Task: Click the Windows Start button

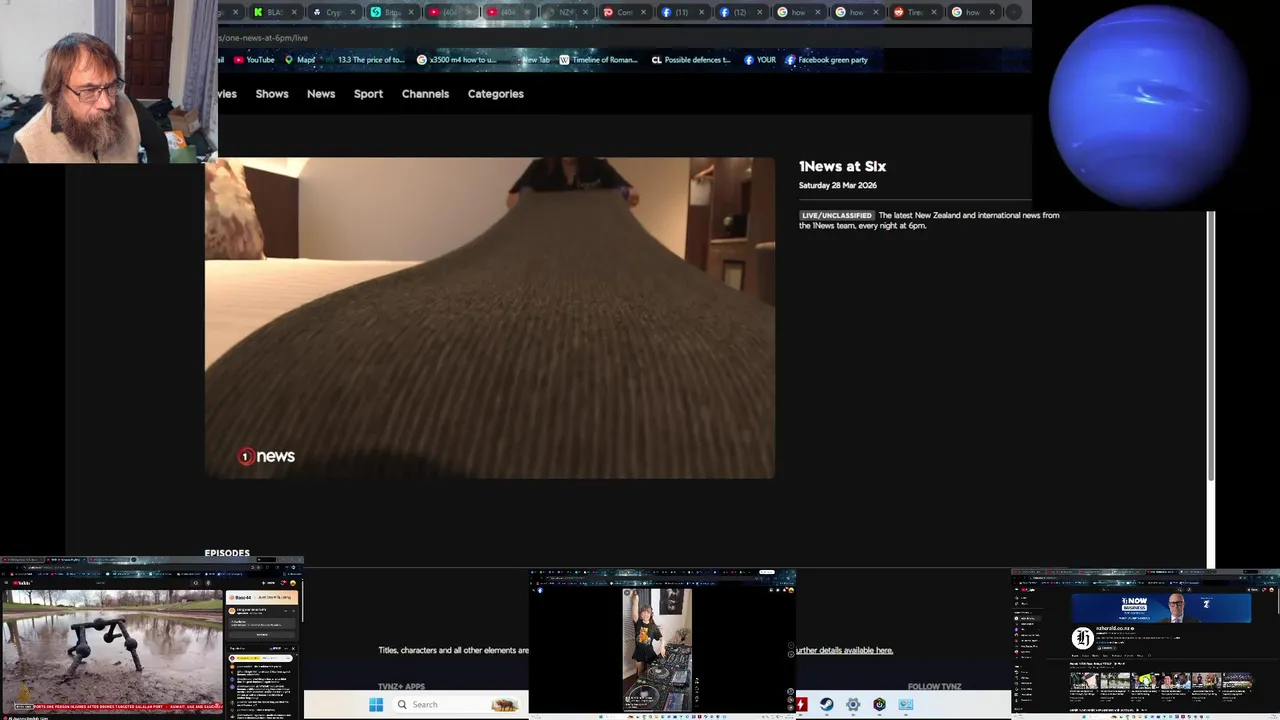Action: click(376, 704)
